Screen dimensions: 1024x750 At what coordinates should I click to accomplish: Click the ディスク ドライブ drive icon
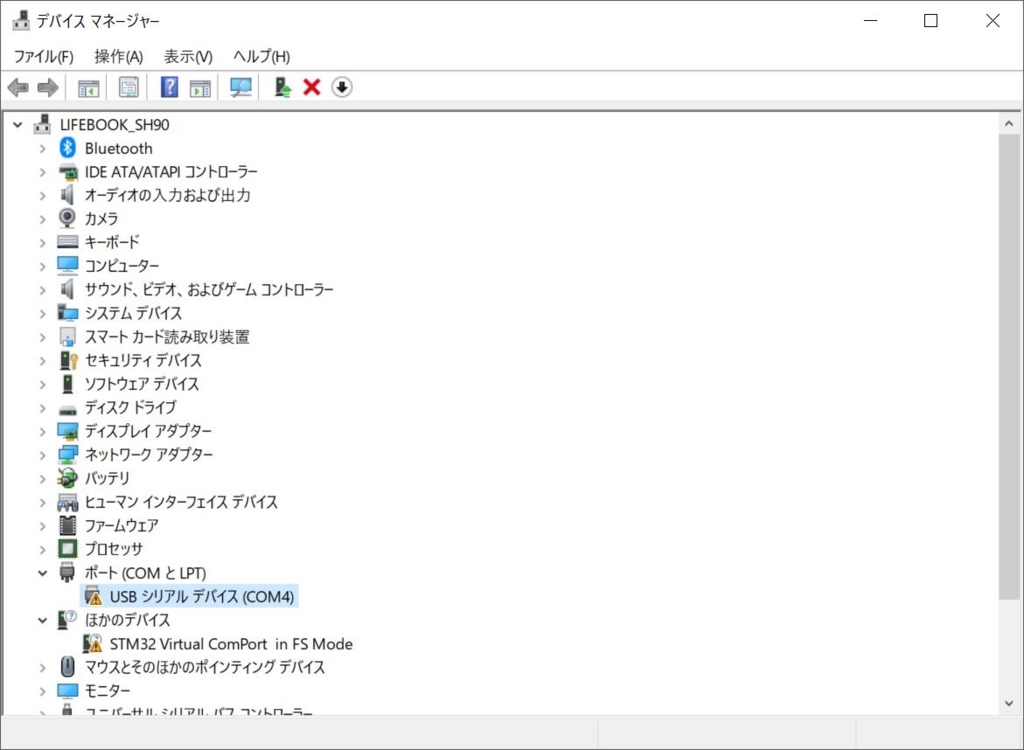pyautogui.click(x=67, y=410)
